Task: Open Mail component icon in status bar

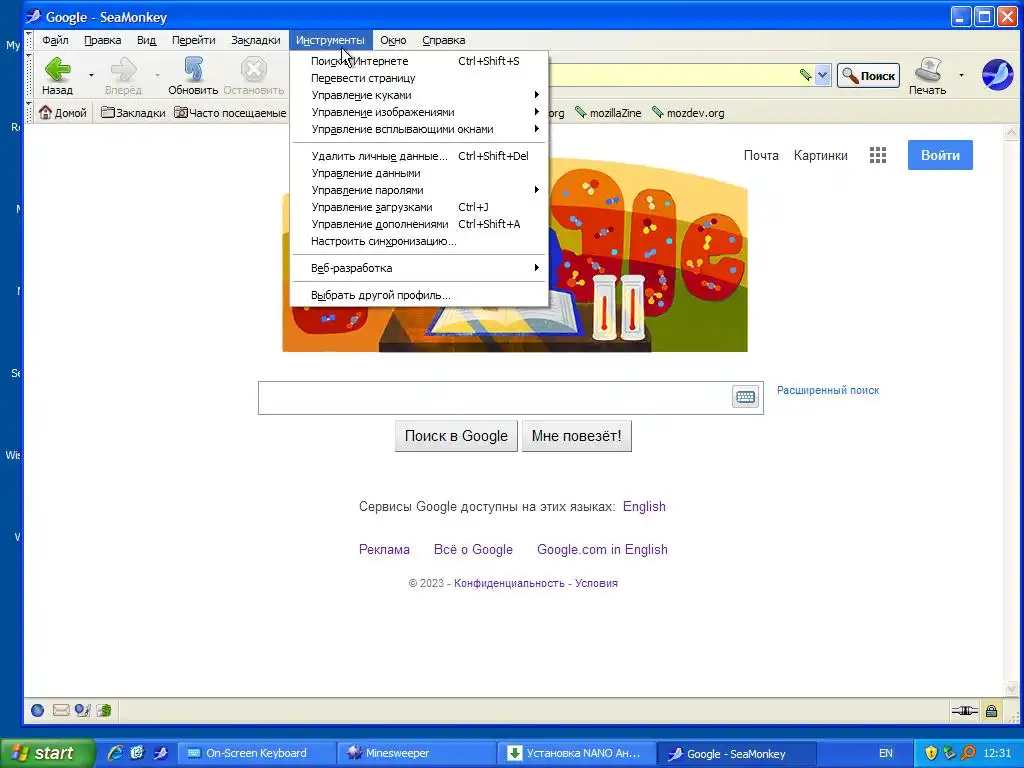Action: (x=61, y=711)
